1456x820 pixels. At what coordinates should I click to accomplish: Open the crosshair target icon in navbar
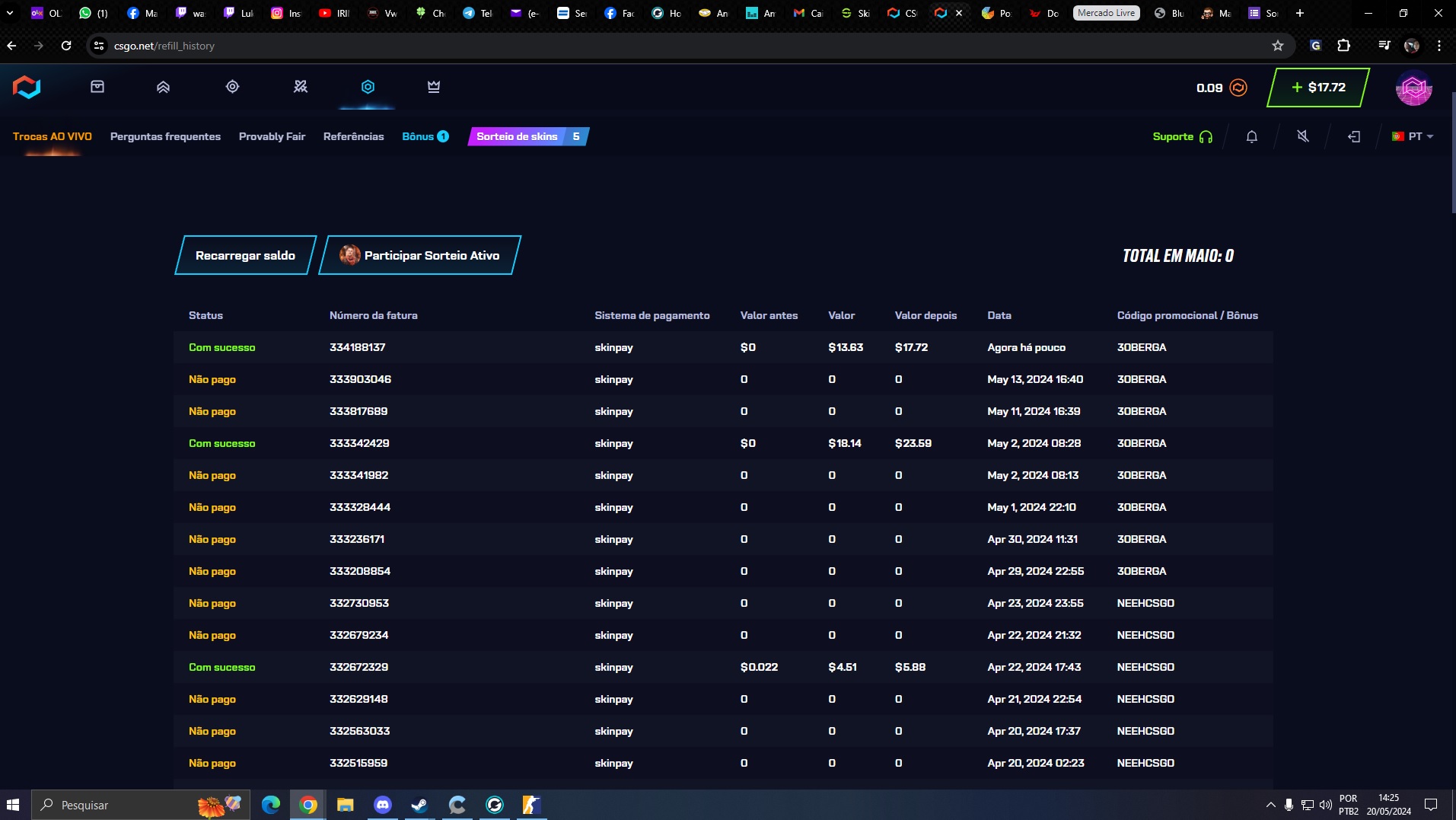coord(233,87)
